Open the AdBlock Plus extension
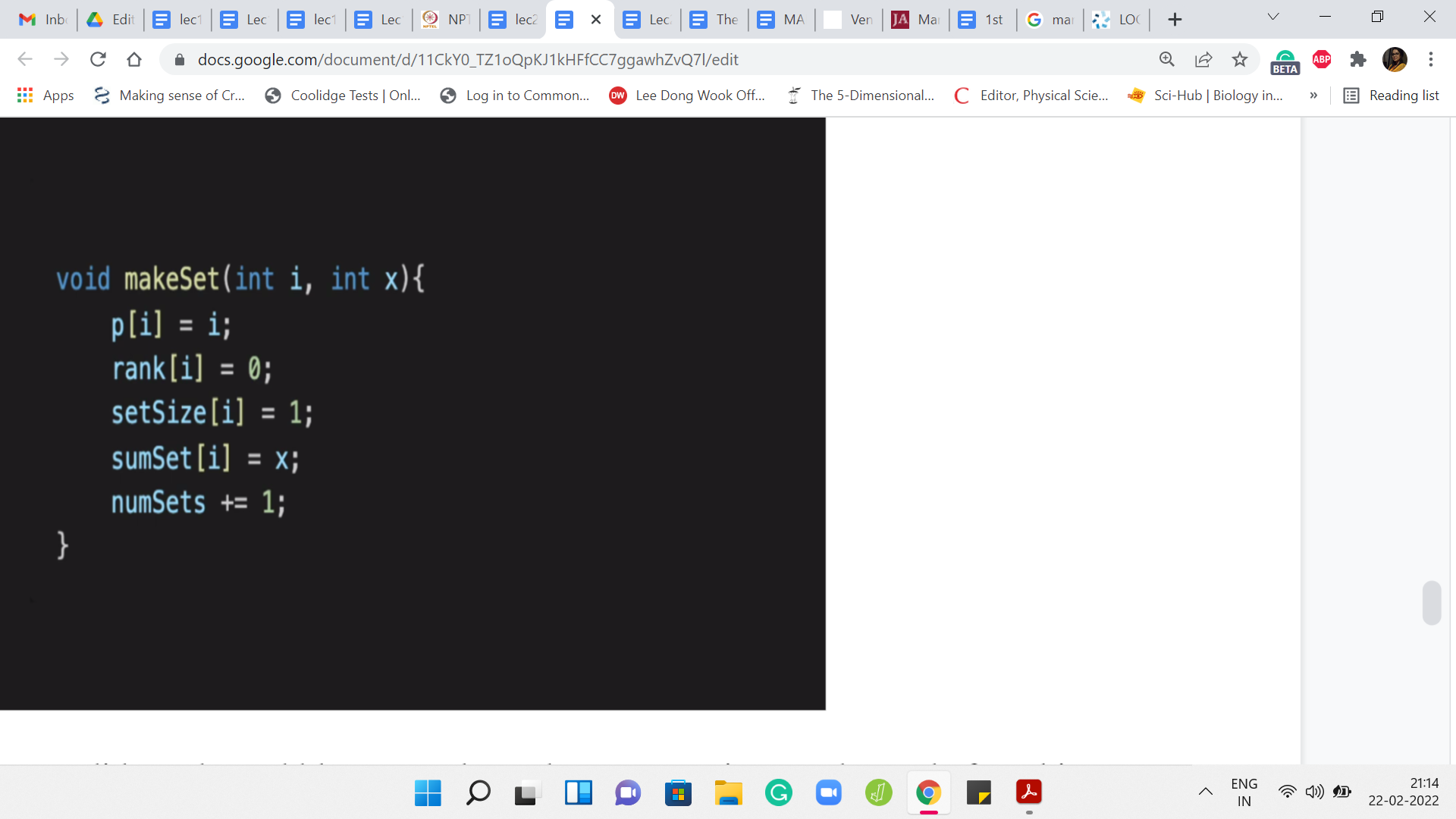1456x819 pixels. coord(1322,59)
